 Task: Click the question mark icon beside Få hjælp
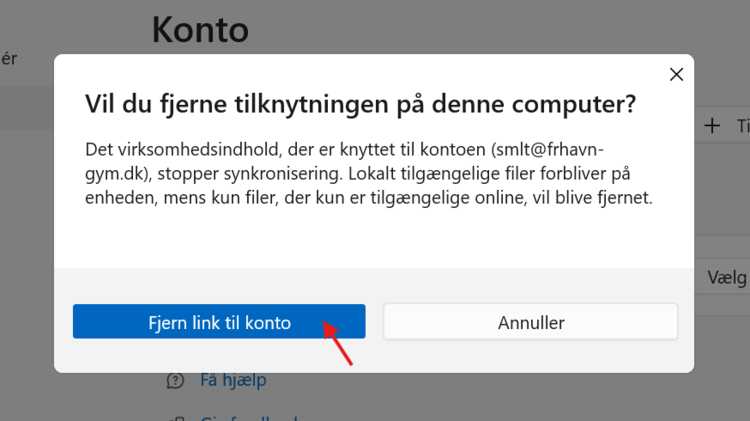point(176,380)
